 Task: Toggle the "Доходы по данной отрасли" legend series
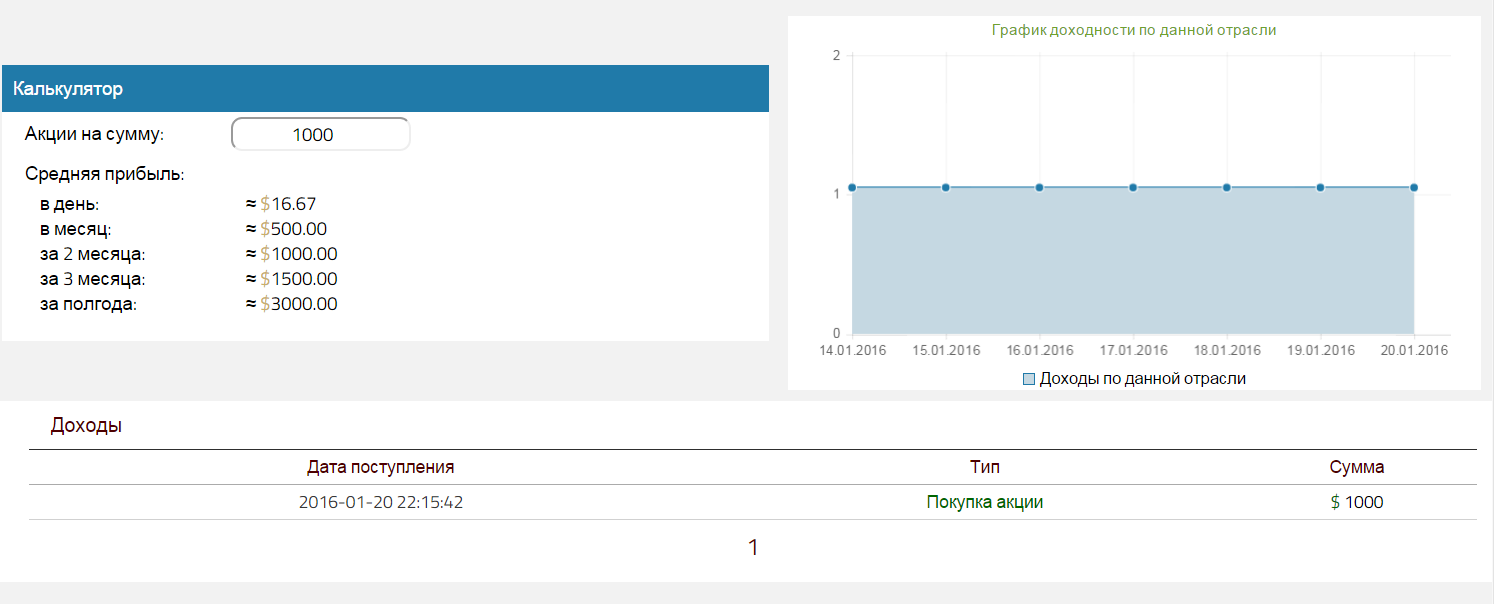pos(1142,379)
